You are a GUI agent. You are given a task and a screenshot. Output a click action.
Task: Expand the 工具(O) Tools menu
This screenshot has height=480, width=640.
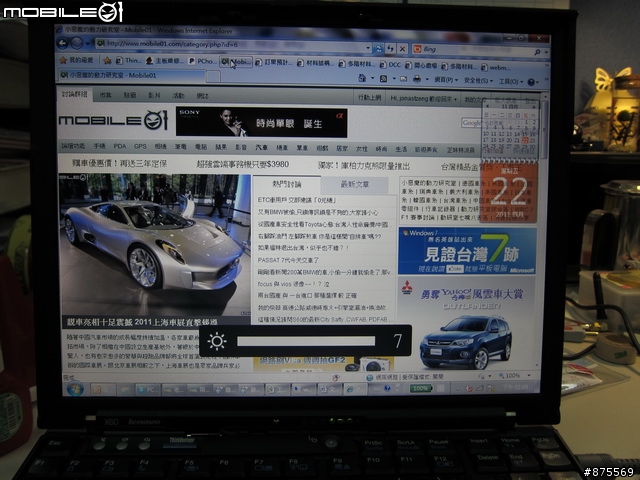pyautogui.click(x=510, y=82)
